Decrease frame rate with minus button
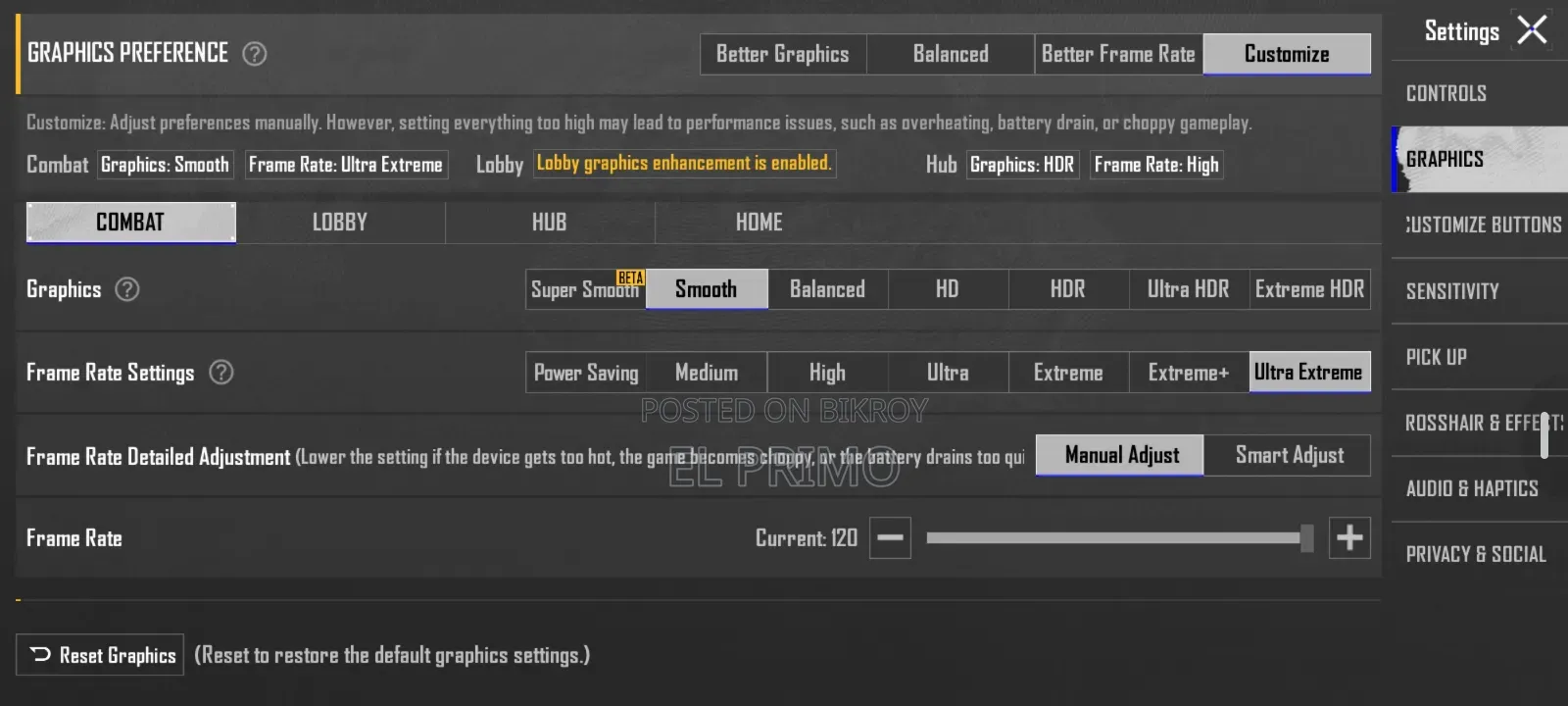 [x=890, y=537]
